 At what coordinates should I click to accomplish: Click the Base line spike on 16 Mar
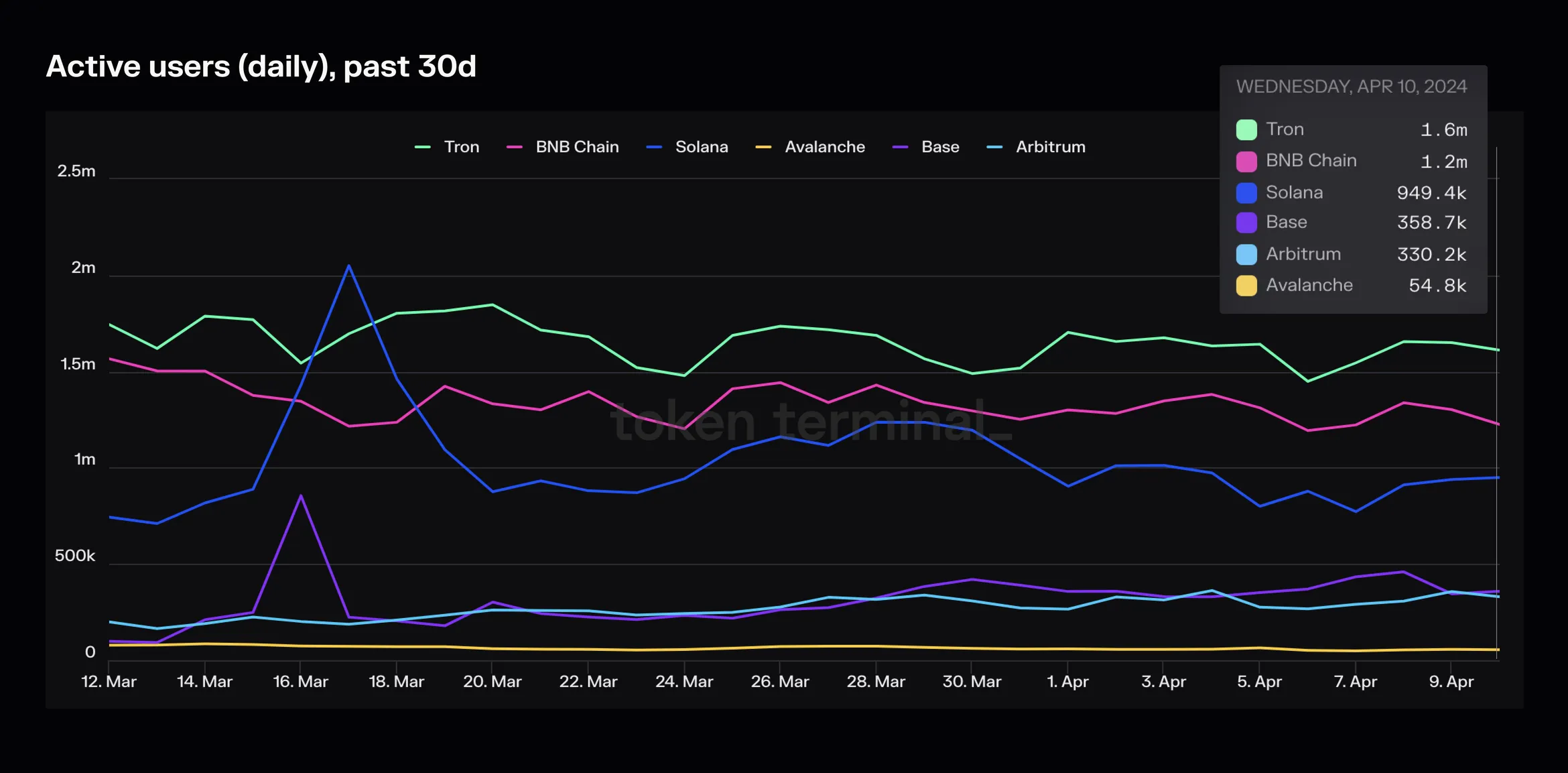(301, 496)
